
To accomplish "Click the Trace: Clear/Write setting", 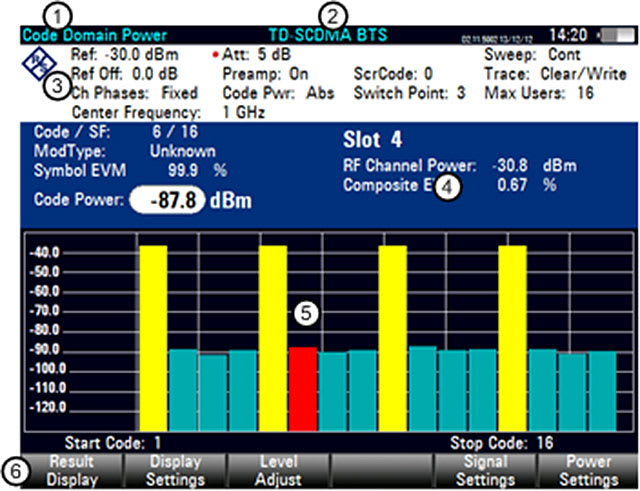I will click(555, 74).
